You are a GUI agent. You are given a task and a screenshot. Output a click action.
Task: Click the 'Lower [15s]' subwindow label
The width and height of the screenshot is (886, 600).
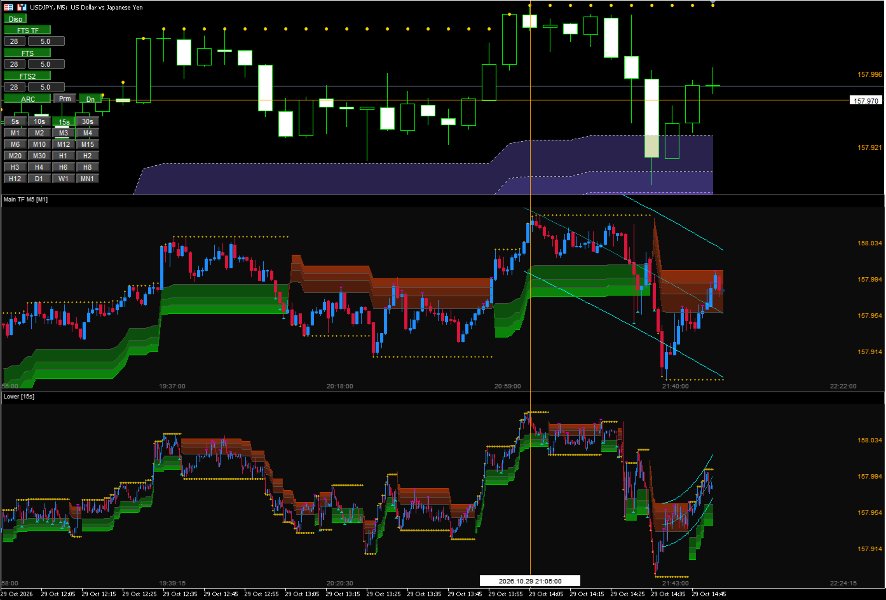coord(19,397)
